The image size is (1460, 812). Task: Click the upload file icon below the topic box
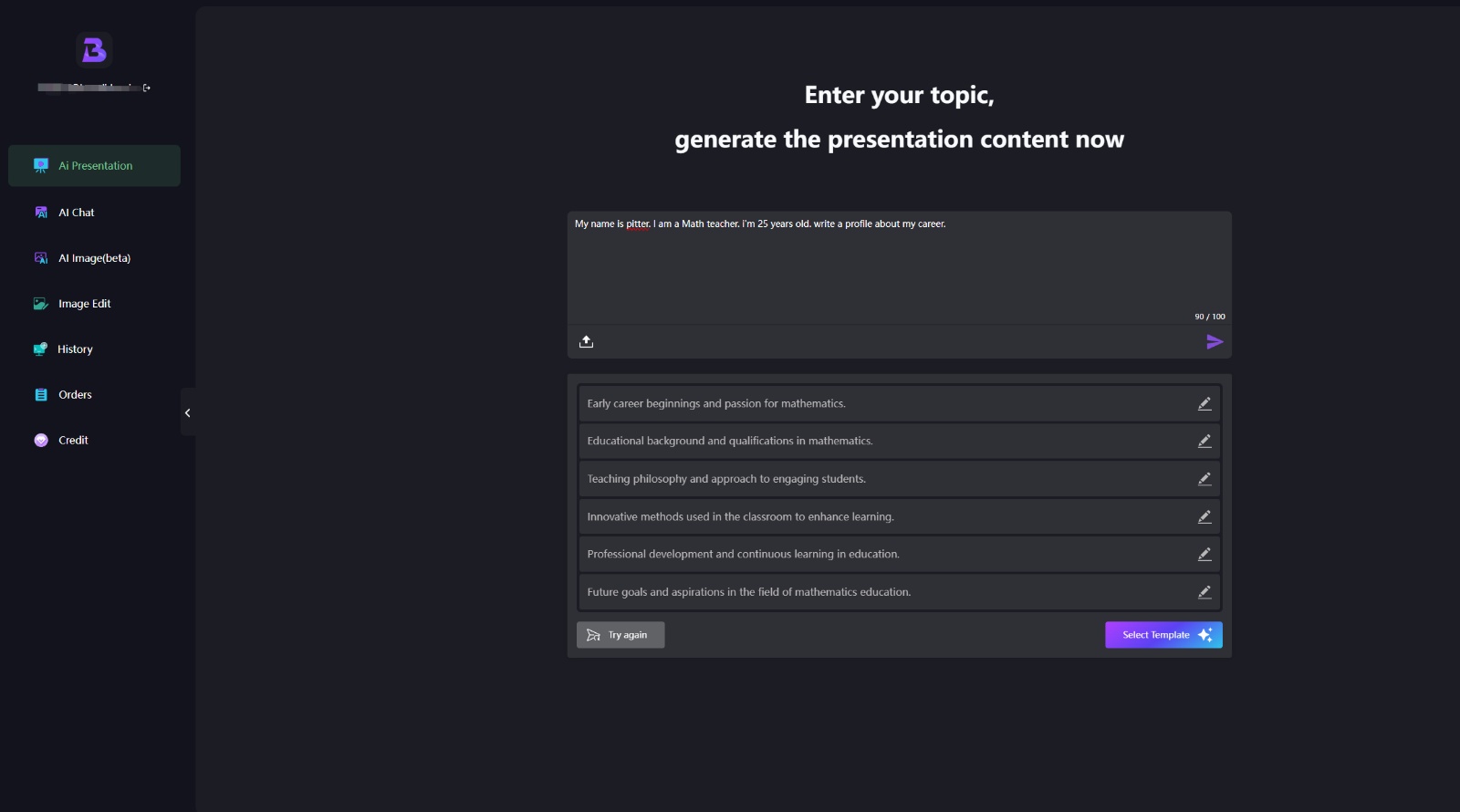tap(587, 341)
